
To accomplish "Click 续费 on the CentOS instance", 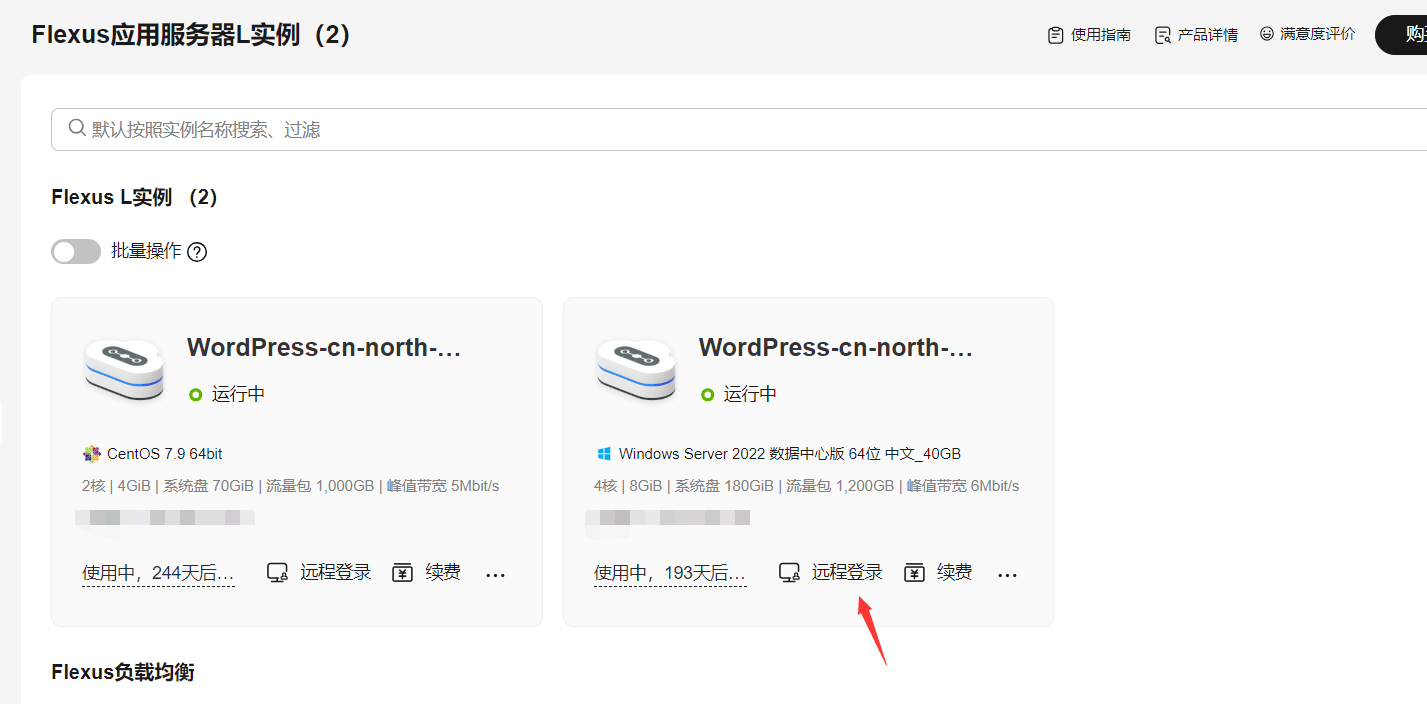I will click(x=443, y=573).
